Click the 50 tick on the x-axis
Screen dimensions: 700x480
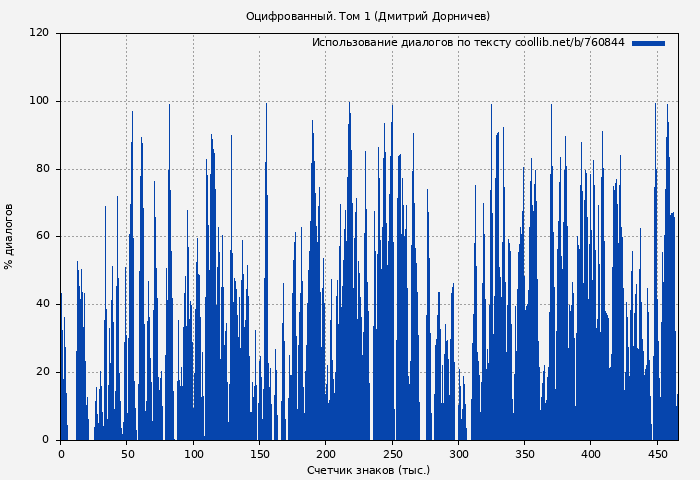[x=127, y=454]
